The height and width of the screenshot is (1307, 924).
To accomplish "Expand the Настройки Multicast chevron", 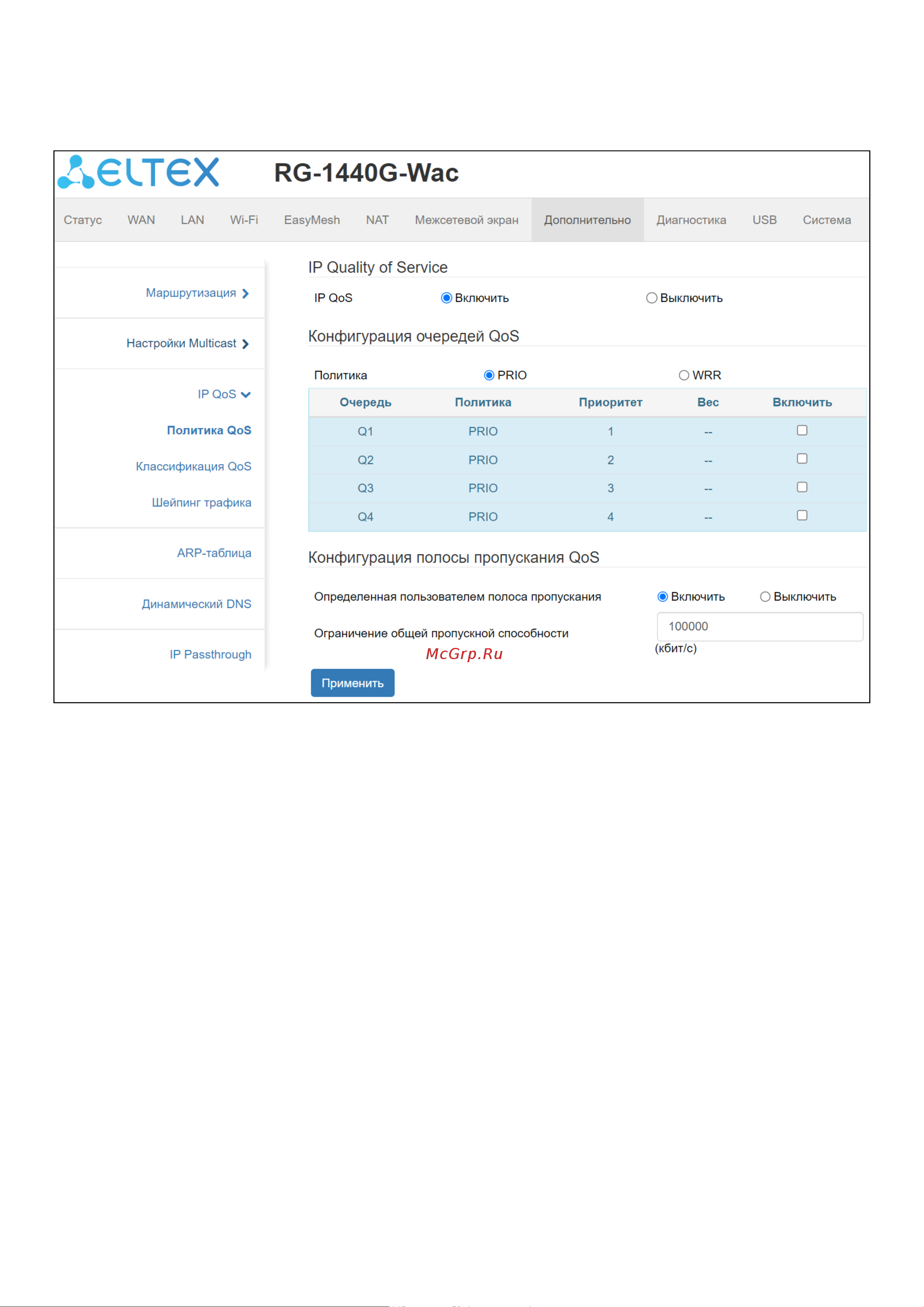I will click(246, 344).
